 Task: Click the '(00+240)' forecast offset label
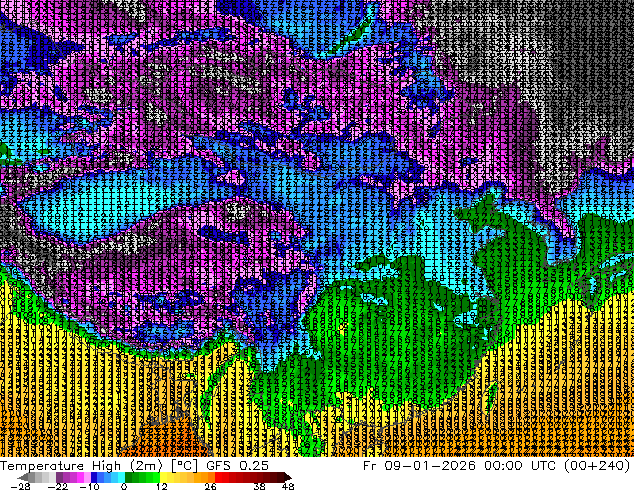pos(596,466)
